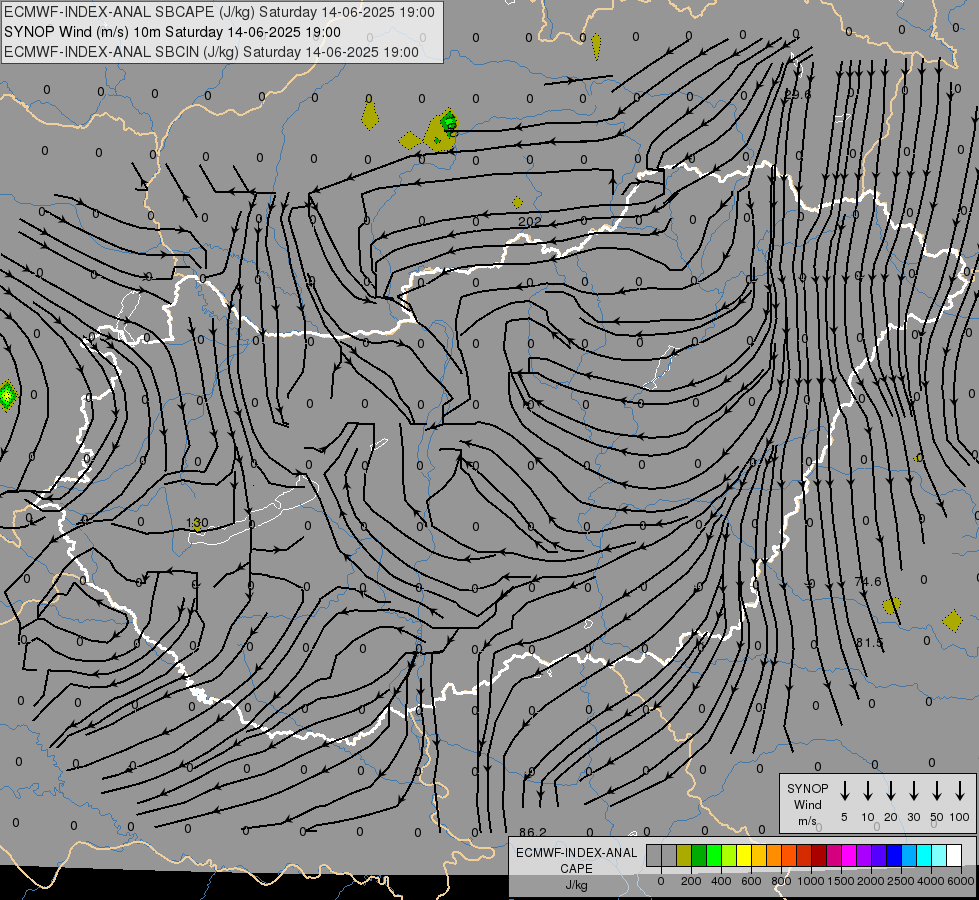Click the SYNOP Wind m/s legend label

point(807,804)
